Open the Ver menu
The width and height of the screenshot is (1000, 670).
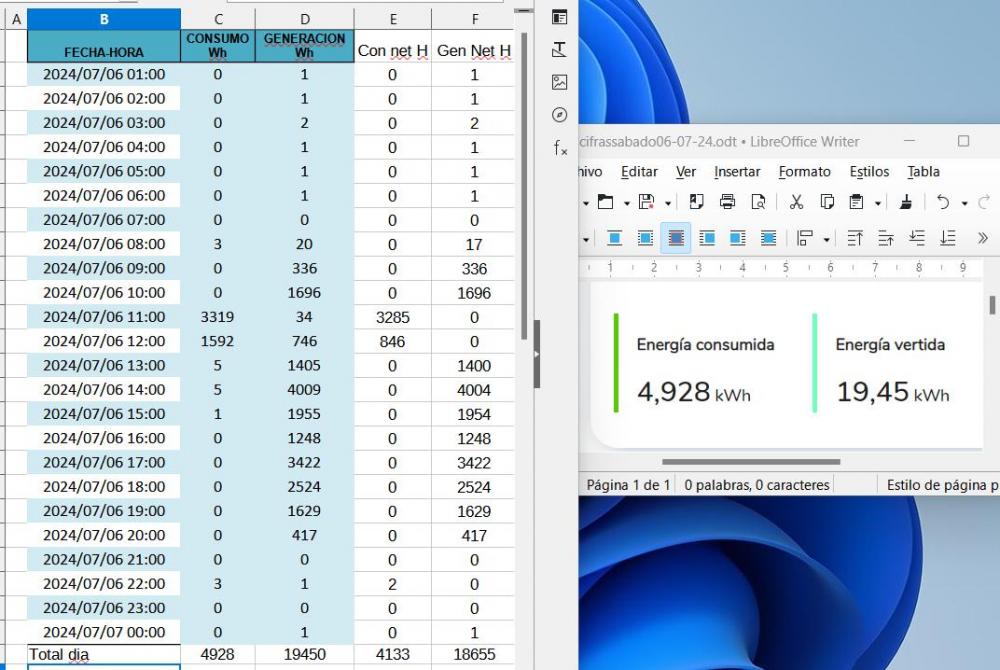pyautogui.click(x=686, y=171)
